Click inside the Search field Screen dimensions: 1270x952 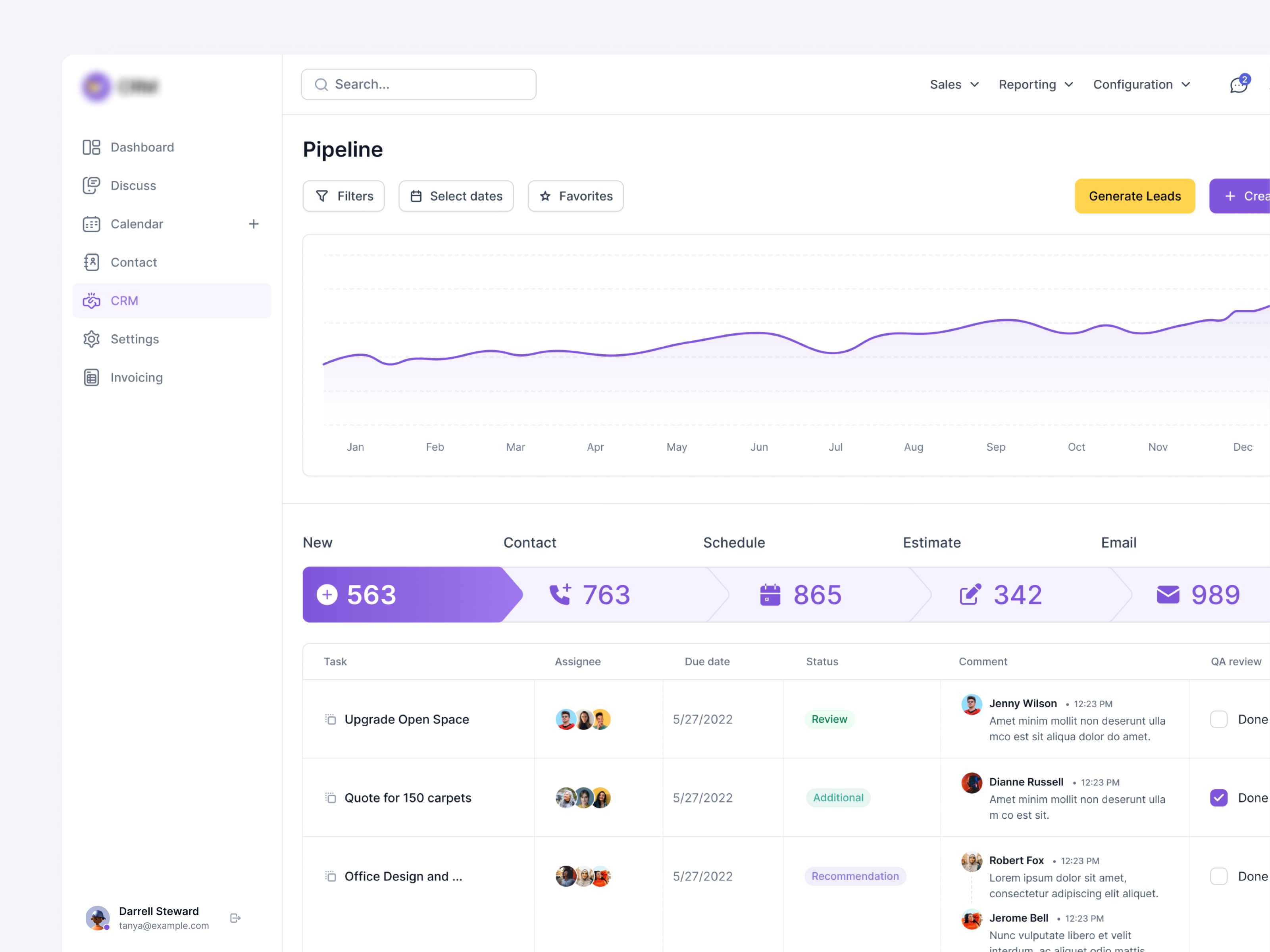[x=418, y=84]
